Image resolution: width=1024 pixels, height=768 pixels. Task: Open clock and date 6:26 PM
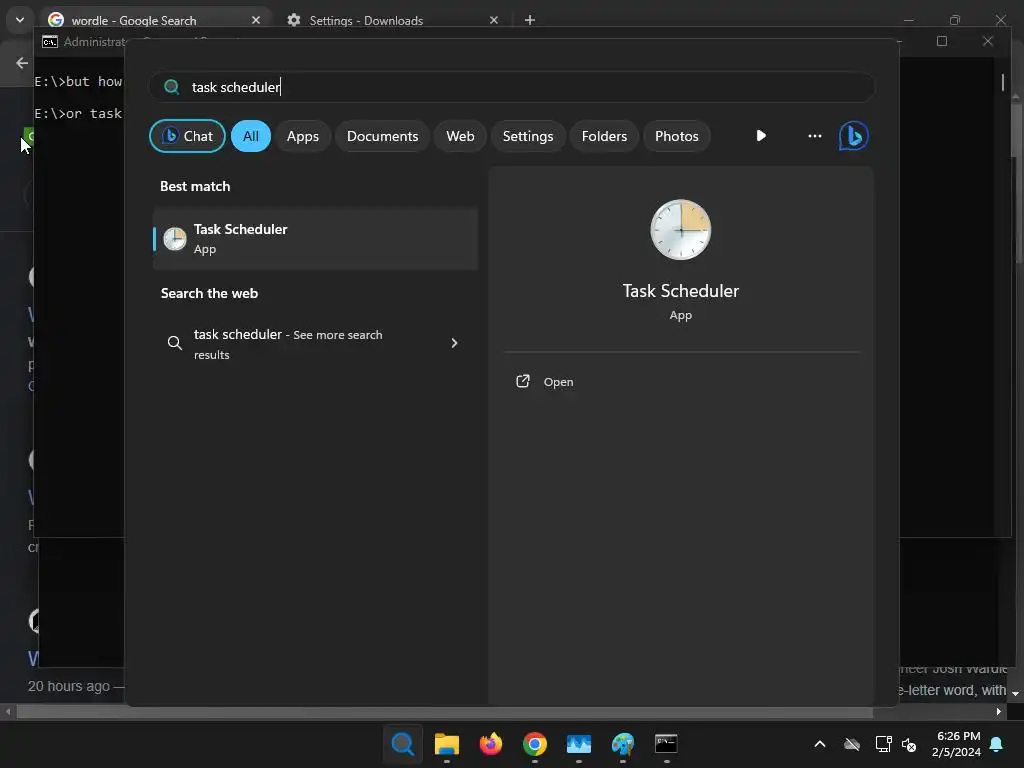pos(957,744)
